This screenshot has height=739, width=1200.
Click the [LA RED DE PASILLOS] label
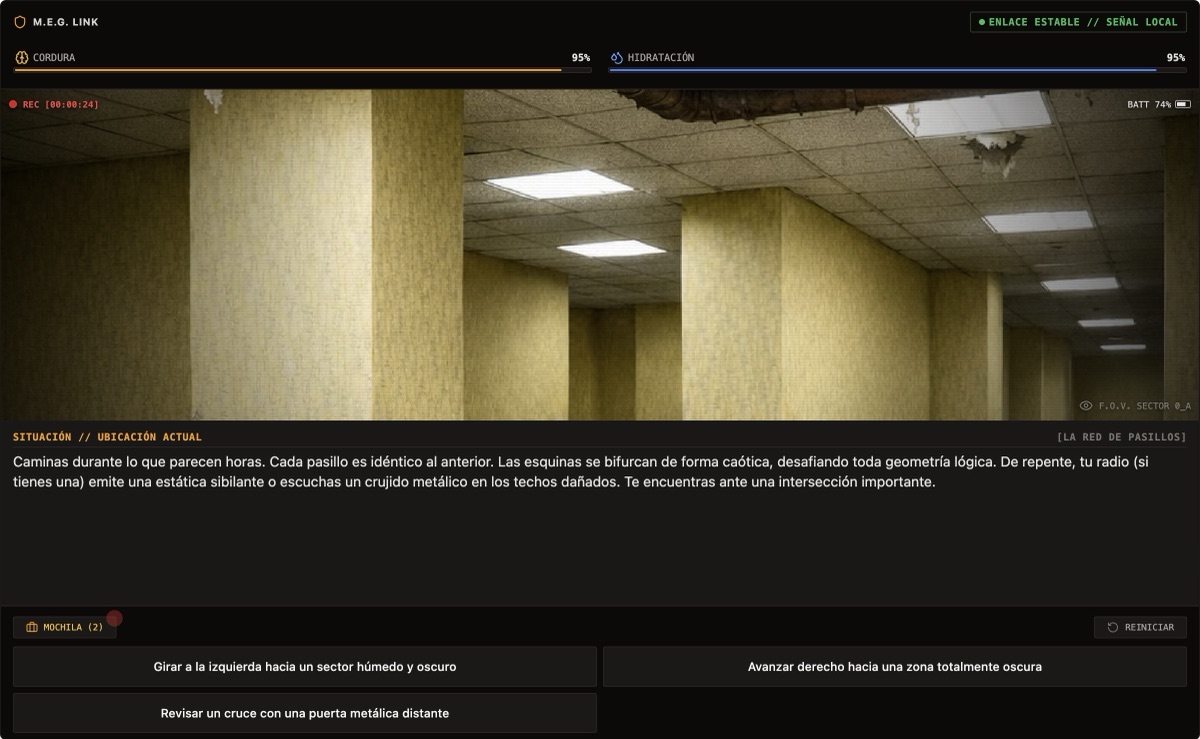click(1121, 437)
